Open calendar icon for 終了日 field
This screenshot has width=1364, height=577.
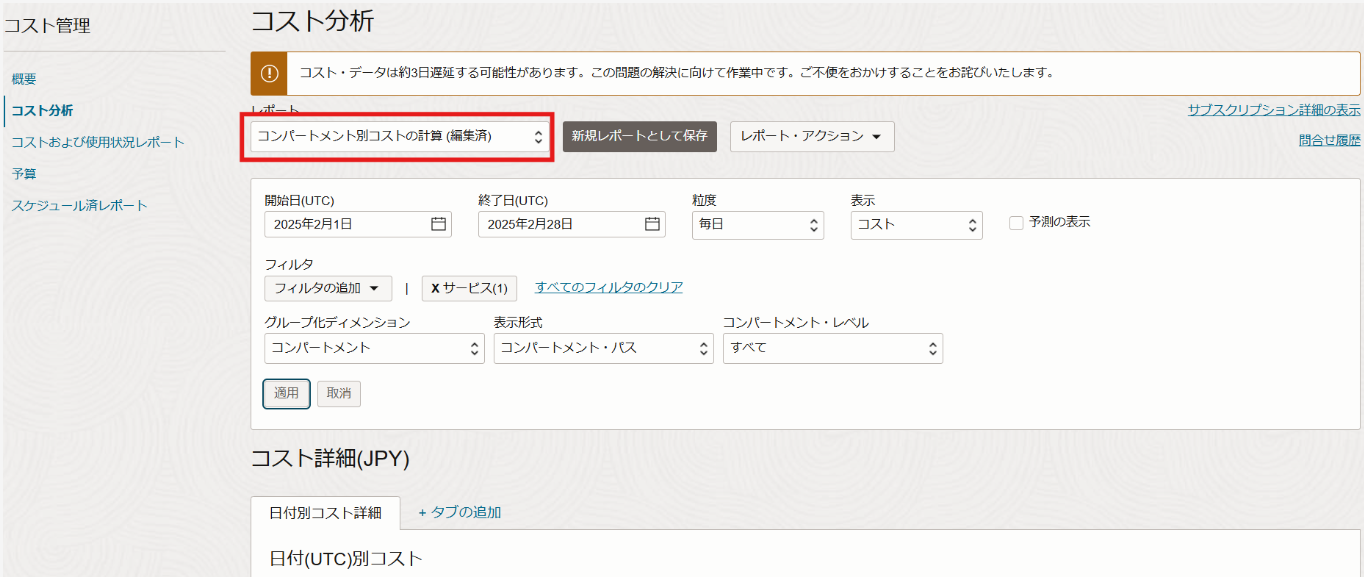click(652, 224)
